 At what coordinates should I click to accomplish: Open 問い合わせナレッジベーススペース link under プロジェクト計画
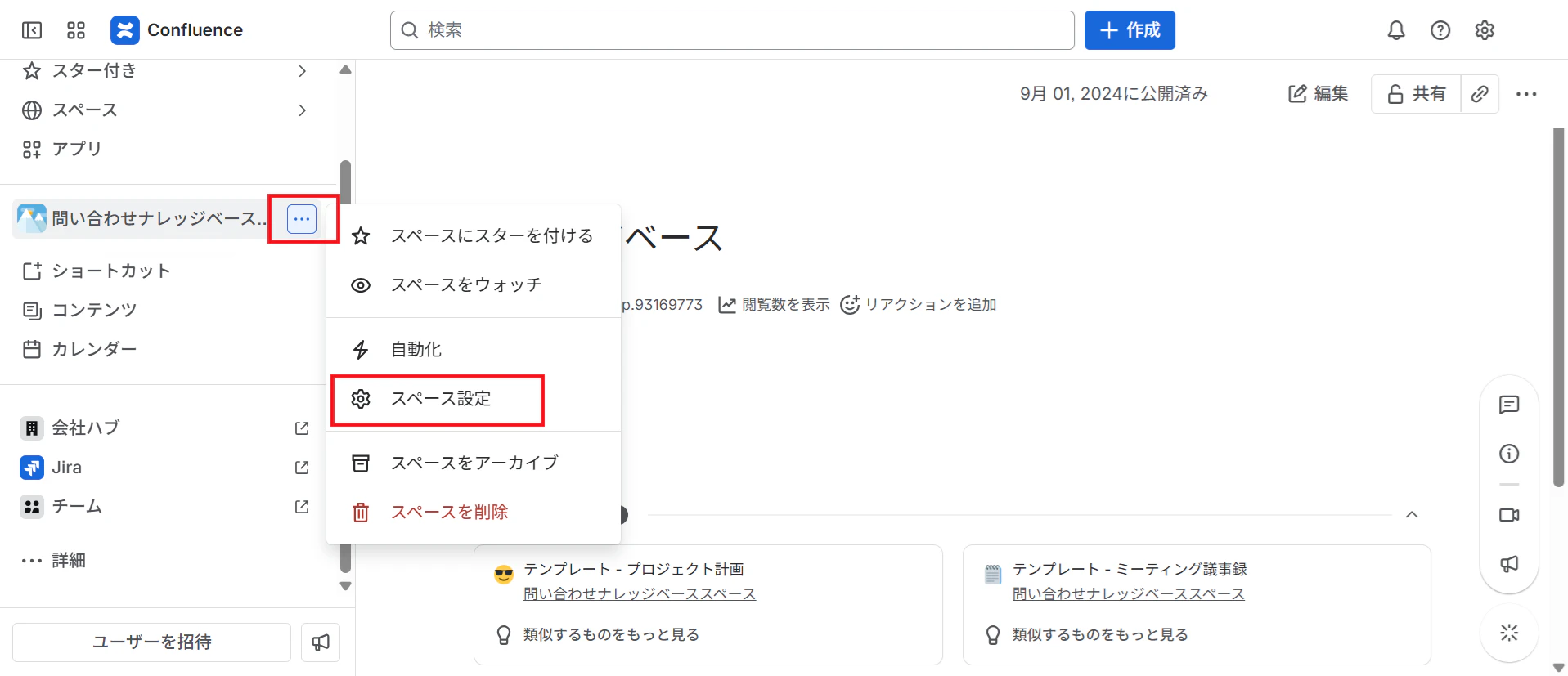point(640,594)
